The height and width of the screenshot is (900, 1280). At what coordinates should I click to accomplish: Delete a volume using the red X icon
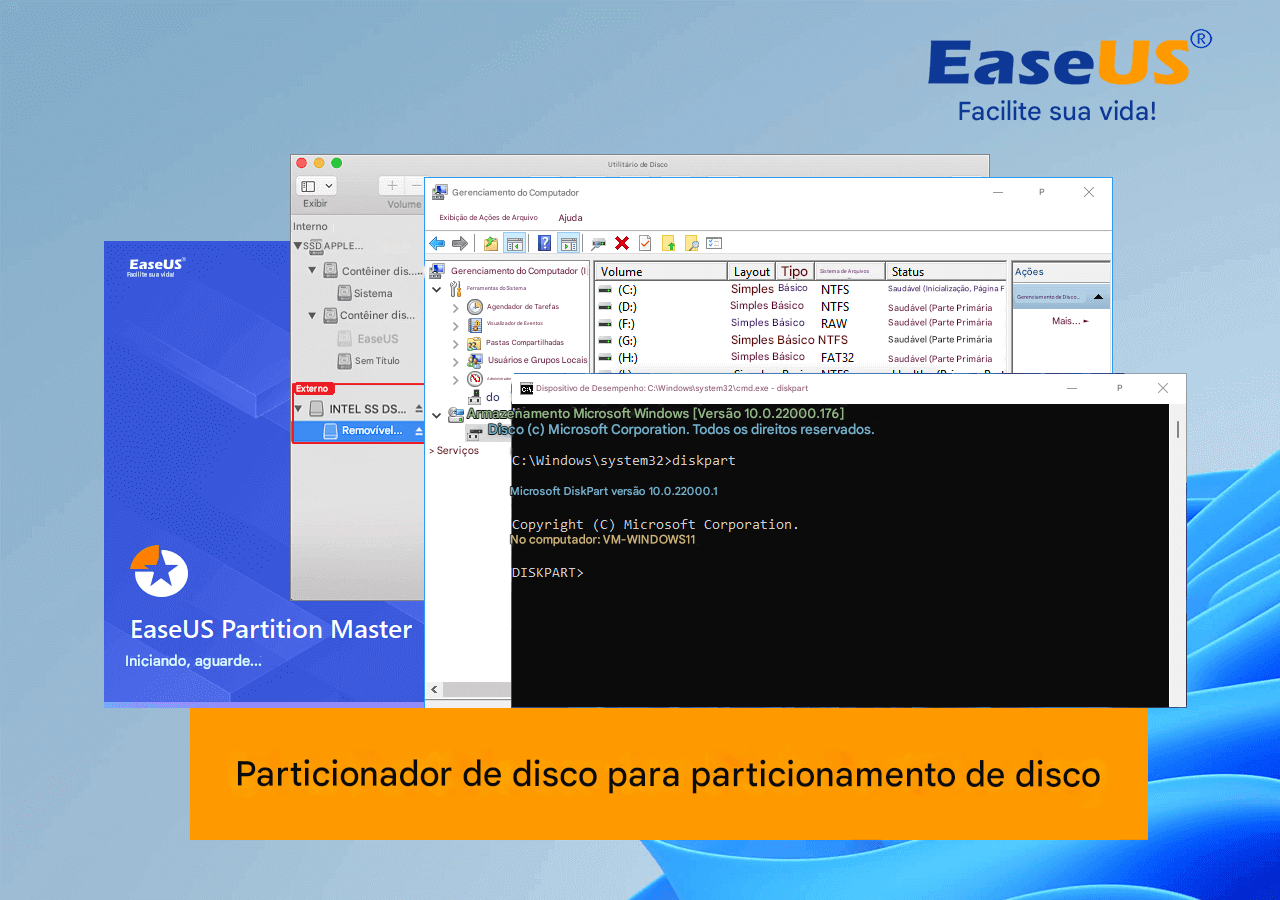[620, 243]
